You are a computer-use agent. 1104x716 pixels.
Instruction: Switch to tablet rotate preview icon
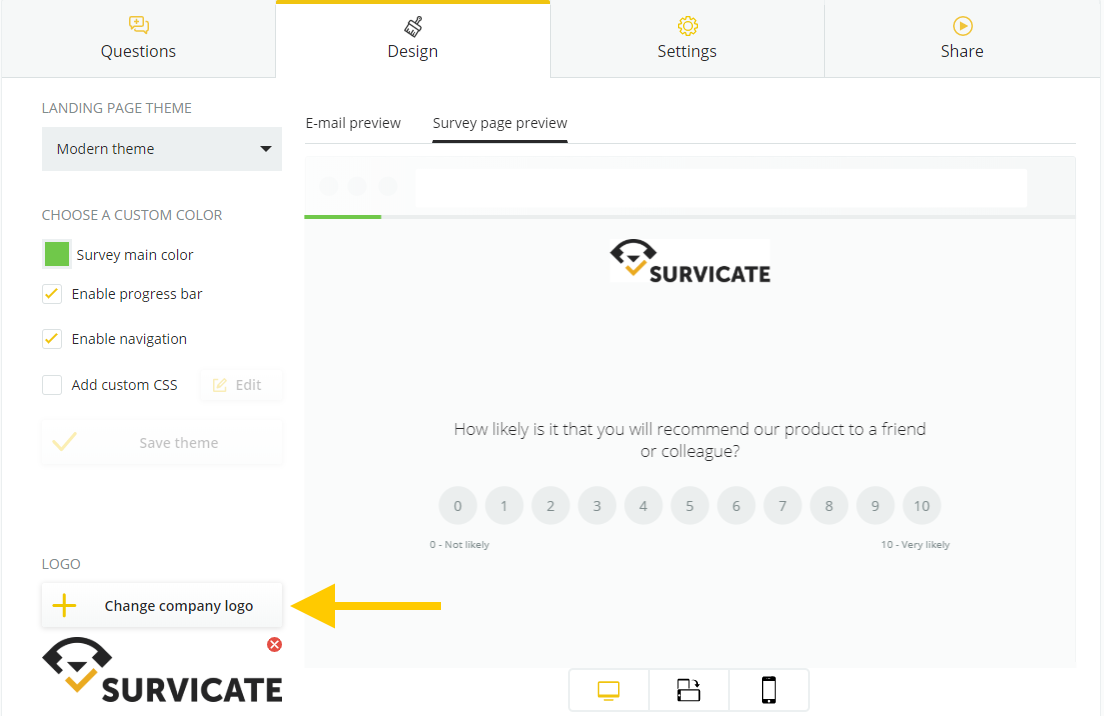(x=689, y=690)
